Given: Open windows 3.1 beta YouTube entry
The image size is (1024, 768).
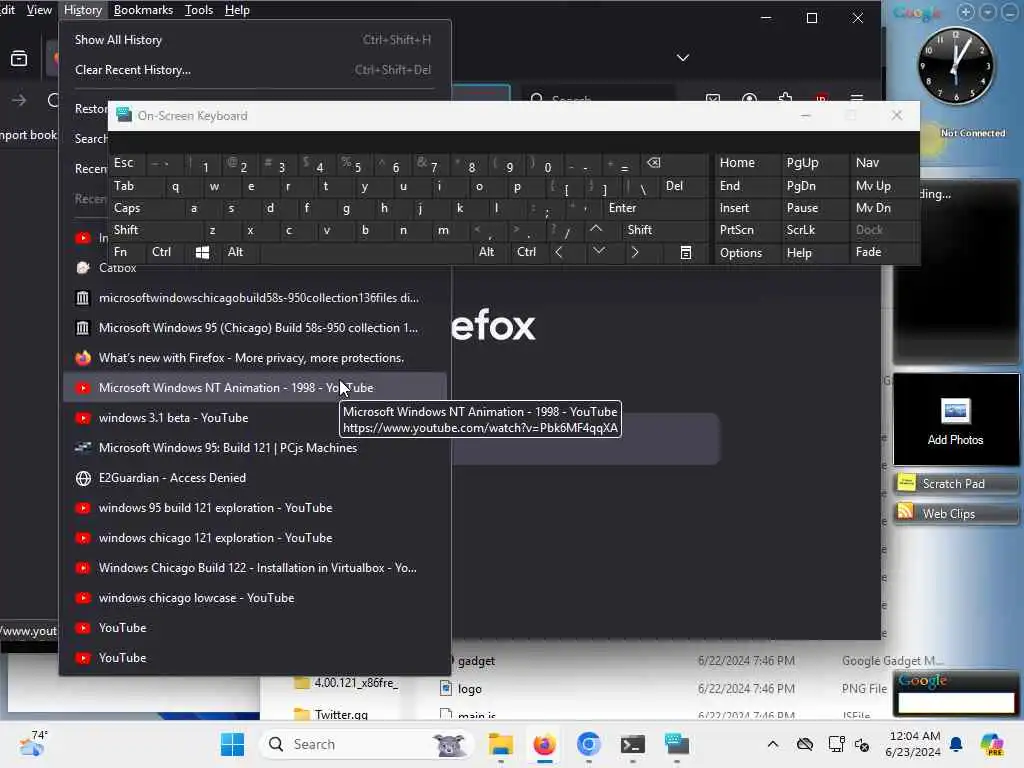Looking at the screenshot, I should [x=255, y=418].
